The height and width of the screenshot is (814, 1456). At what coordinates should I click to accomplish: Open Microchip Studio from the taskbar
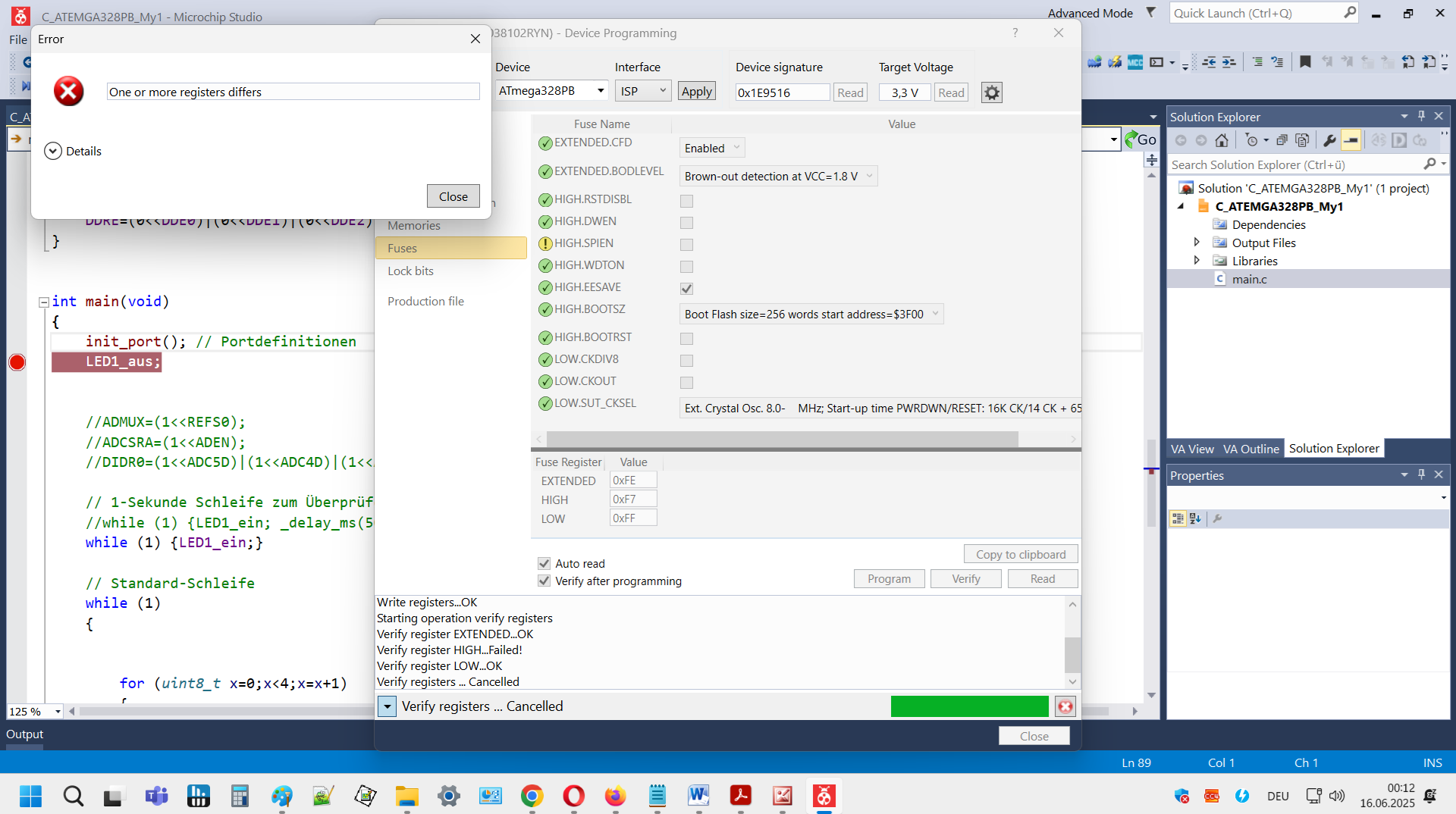(824, 796)
